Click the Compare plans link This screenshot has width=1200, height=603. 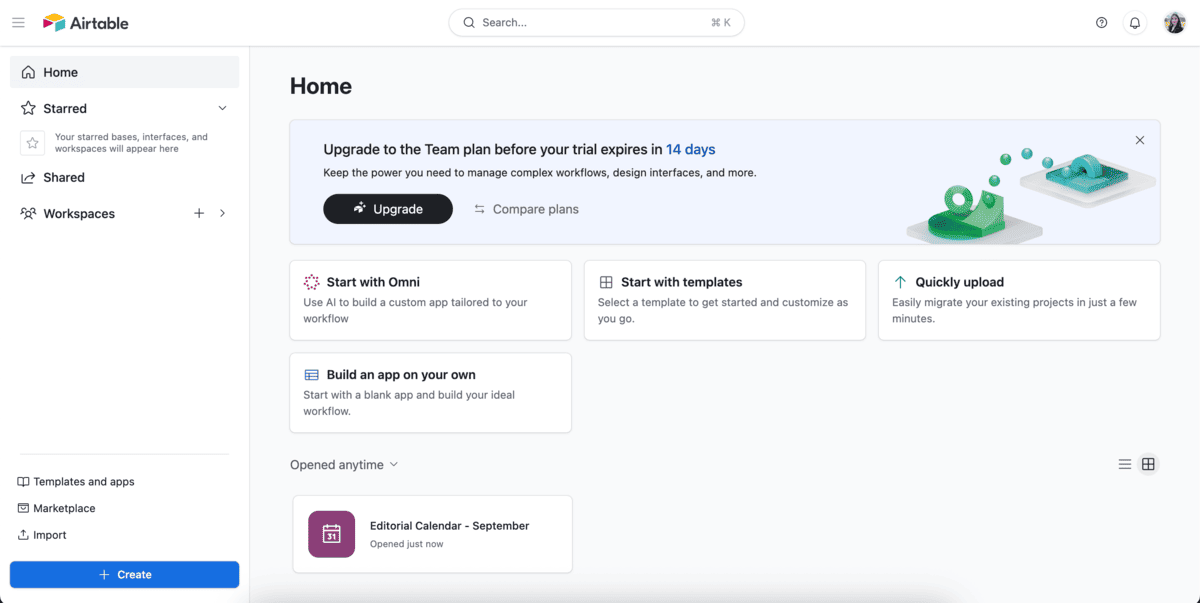point(526,209)
